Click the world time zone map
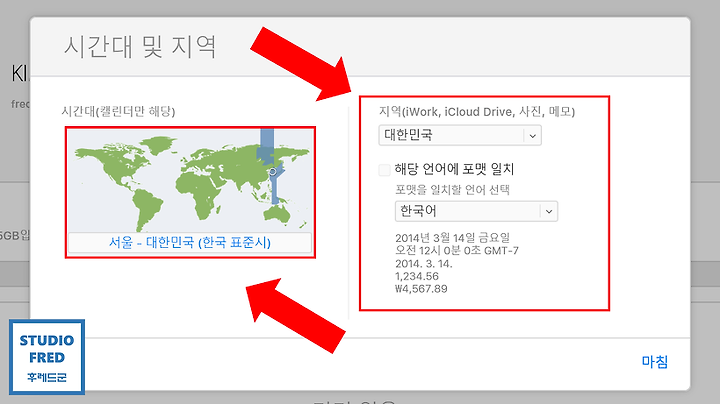 190,180
